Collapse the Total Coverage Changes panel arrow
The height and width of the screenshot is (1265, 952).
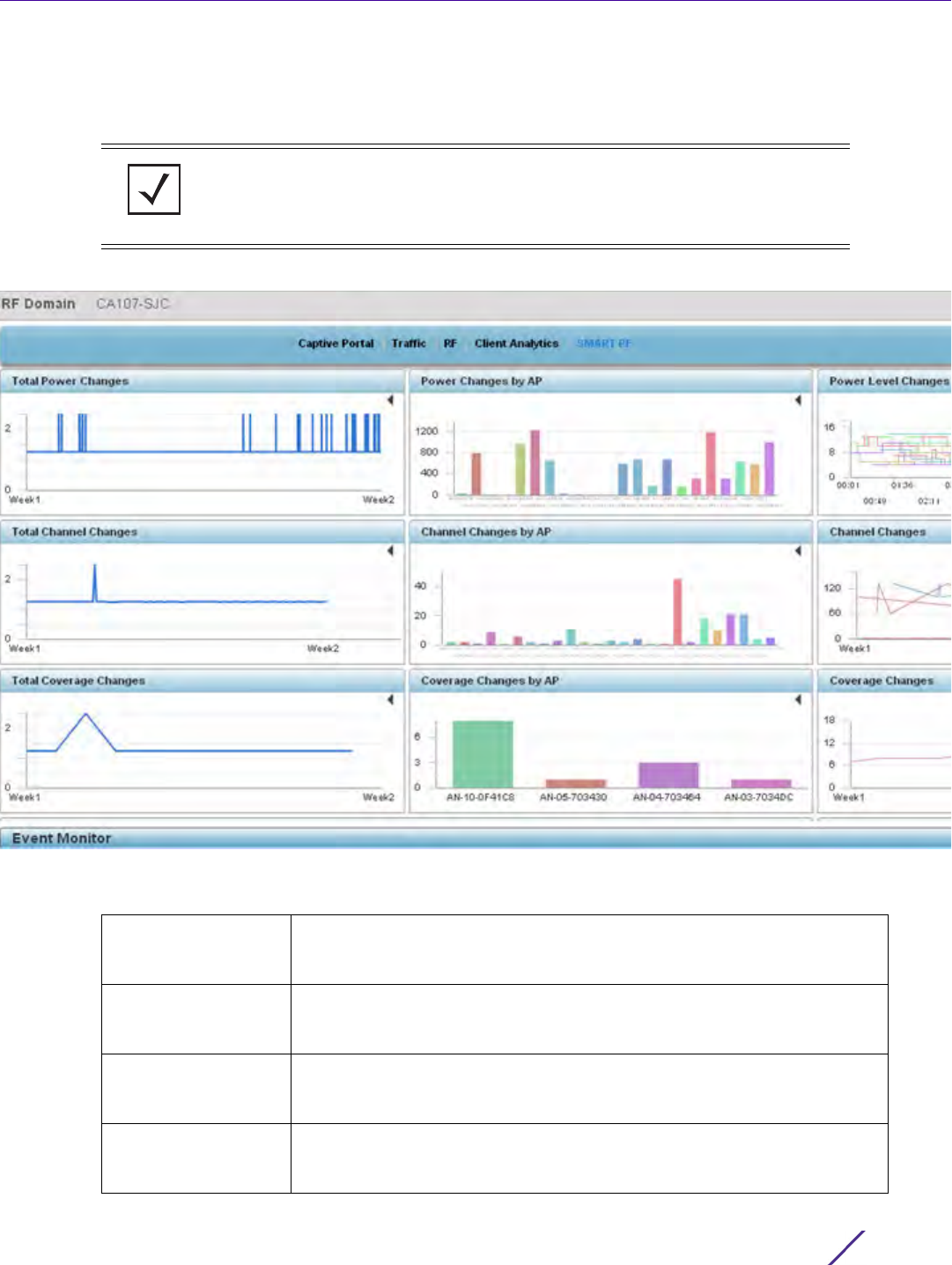390,699
